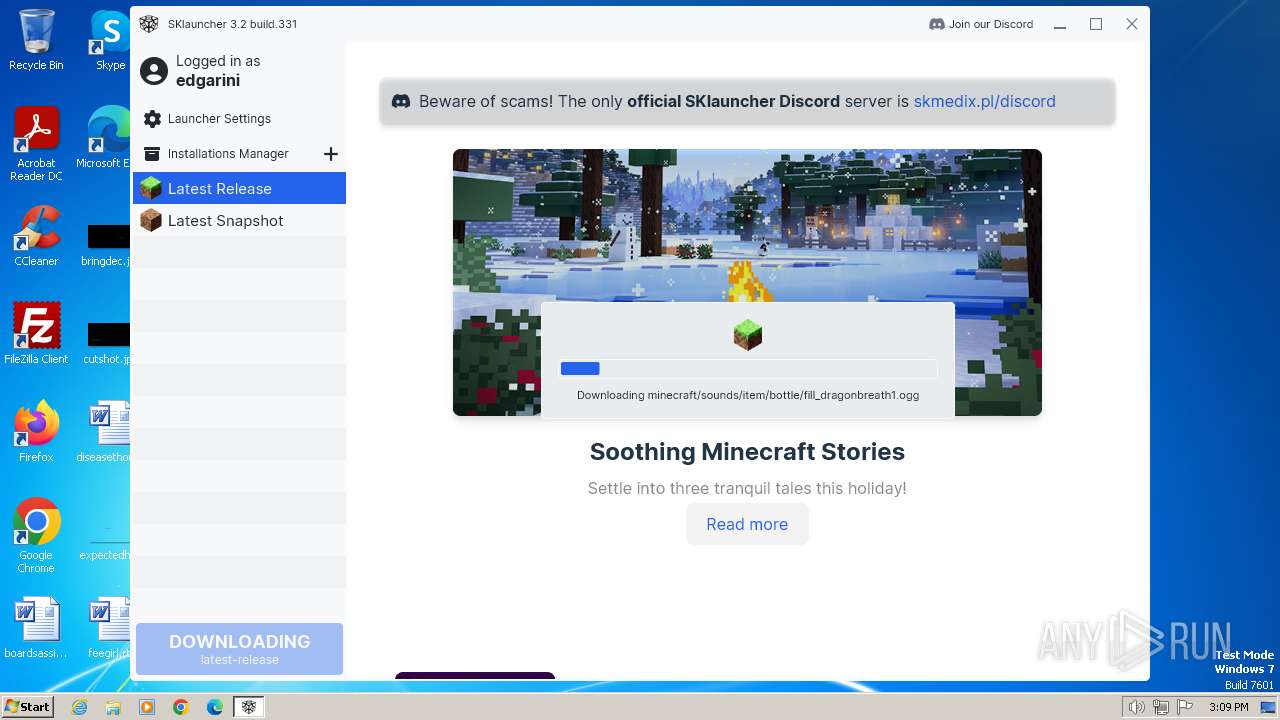This screenshot has width=1280, height=720.
Task: Open Google Chrome desktop shortcut
Action: pyautogui.click(x=36, y=535)
